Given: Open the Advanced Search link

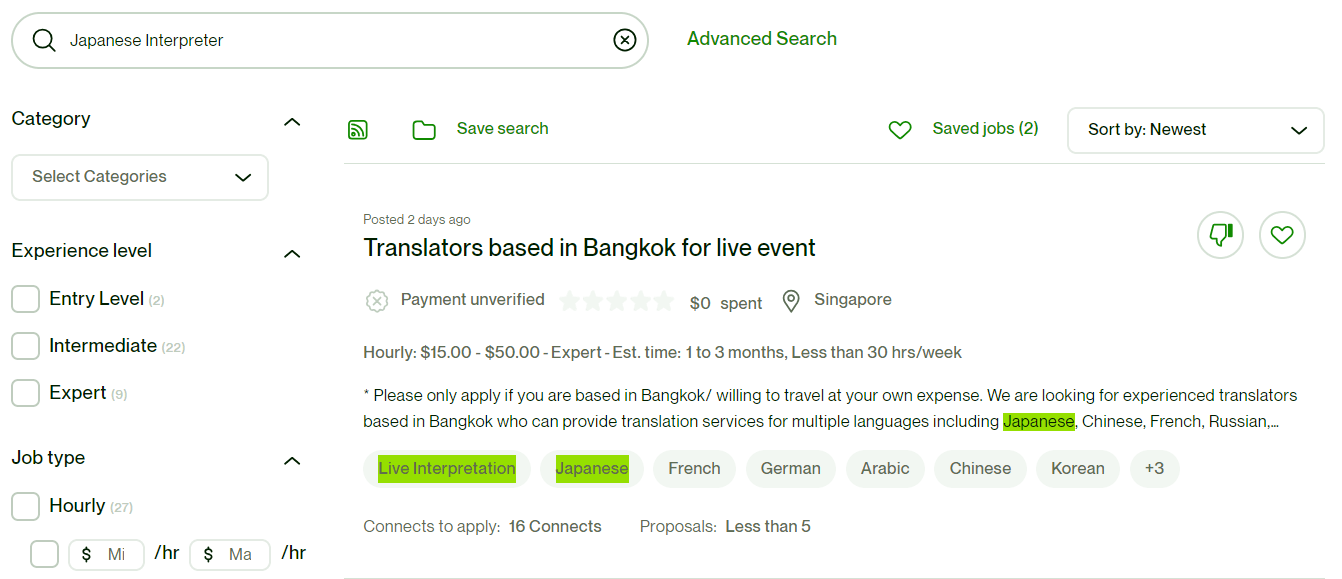Looking at the screenshot, I should point(762,39).
